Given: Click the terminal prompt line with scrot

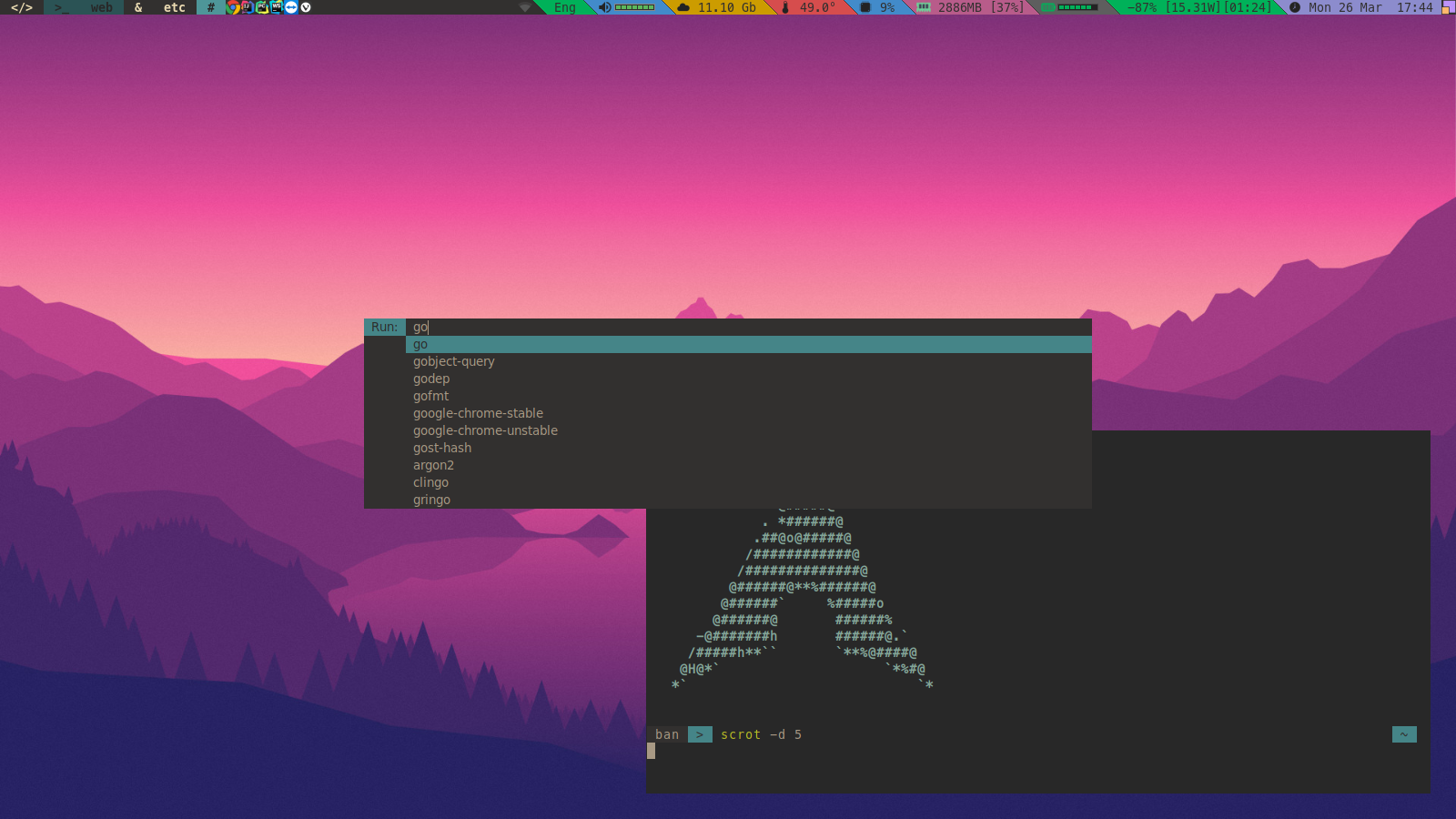Looking at the screenshot, I should 761,734.
